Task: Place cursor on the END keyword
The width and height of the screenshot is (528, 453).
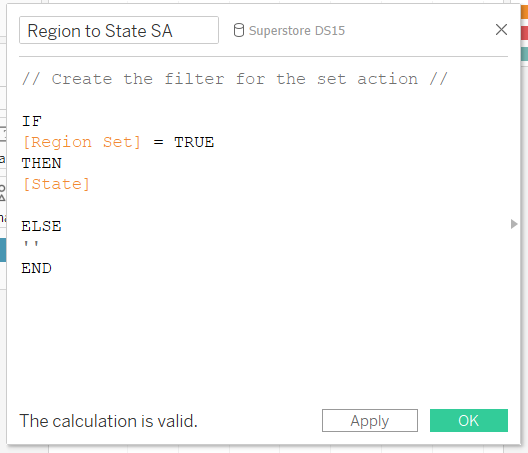Action: tap(36, 268)
